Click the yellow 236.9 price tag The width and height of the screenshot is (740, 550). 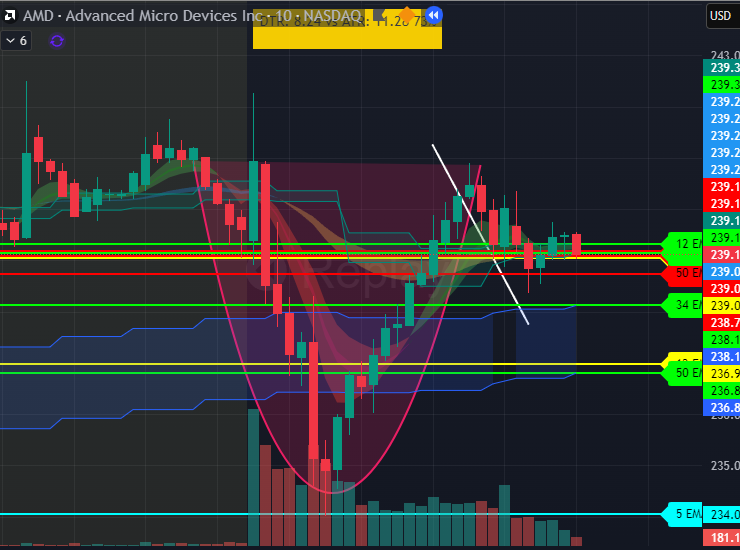click(722, 373)
